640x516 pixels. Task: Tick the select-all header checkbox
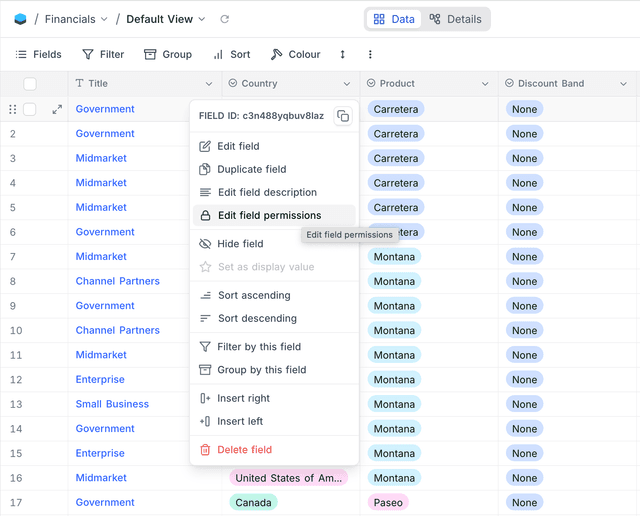click(30, 84)
